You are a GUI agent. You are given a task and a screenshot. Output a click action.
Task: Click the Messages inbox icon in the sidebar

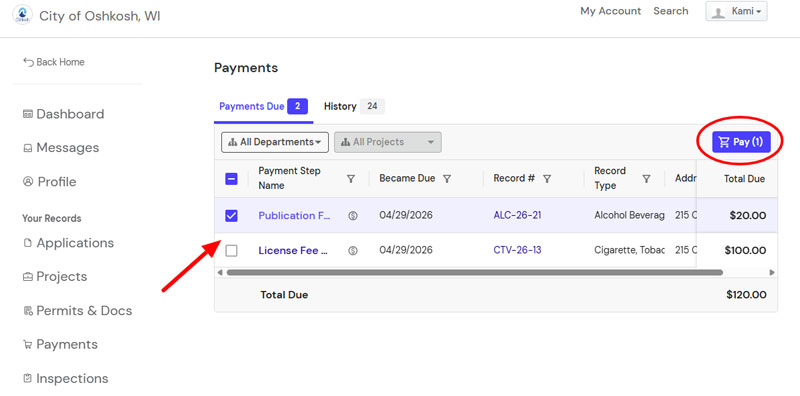click(28, 148)
